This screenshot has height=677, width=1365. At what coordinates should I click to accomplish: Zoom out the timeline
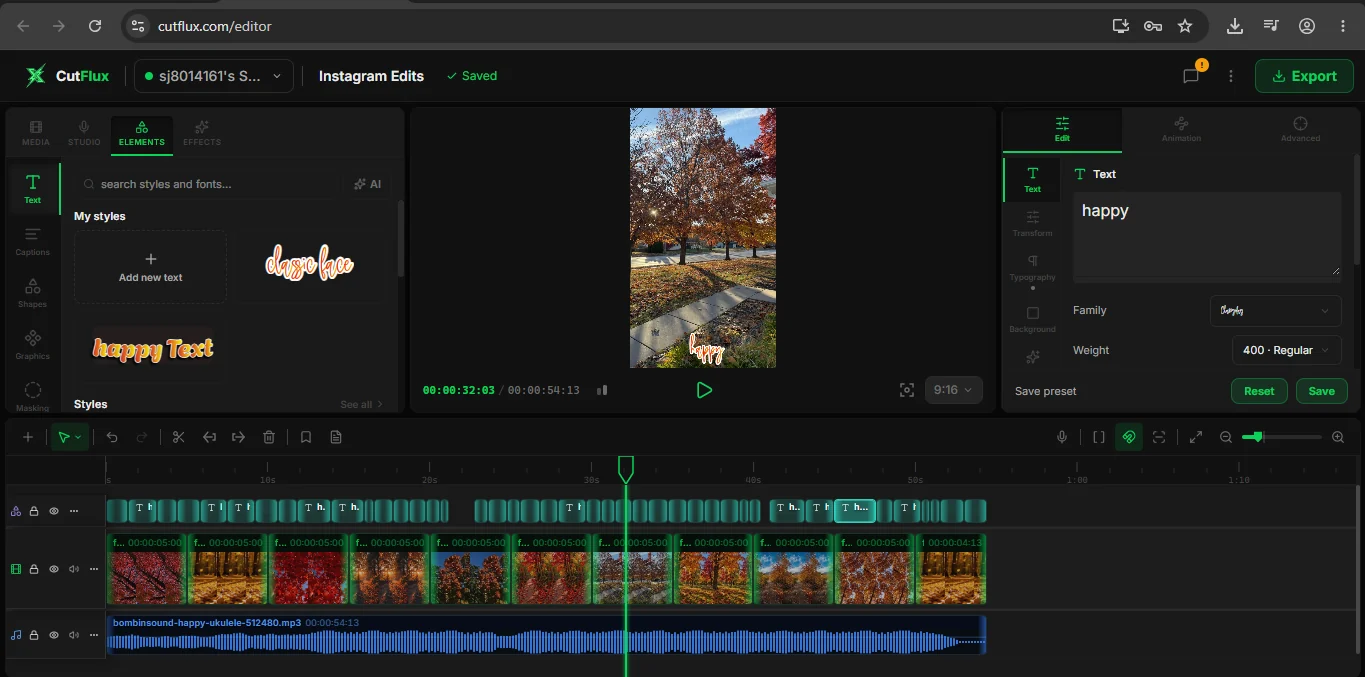click(x=1226, y=437)
